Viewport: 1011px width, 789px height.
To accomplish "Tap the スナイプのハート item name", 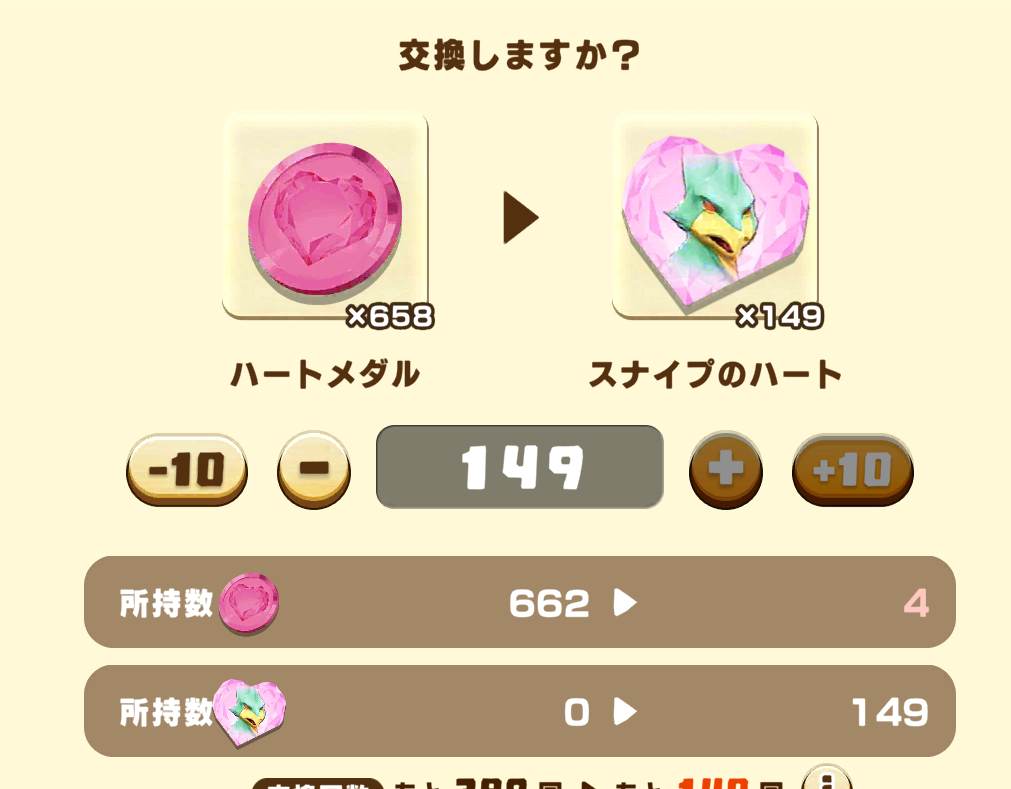I will [715, 375].
